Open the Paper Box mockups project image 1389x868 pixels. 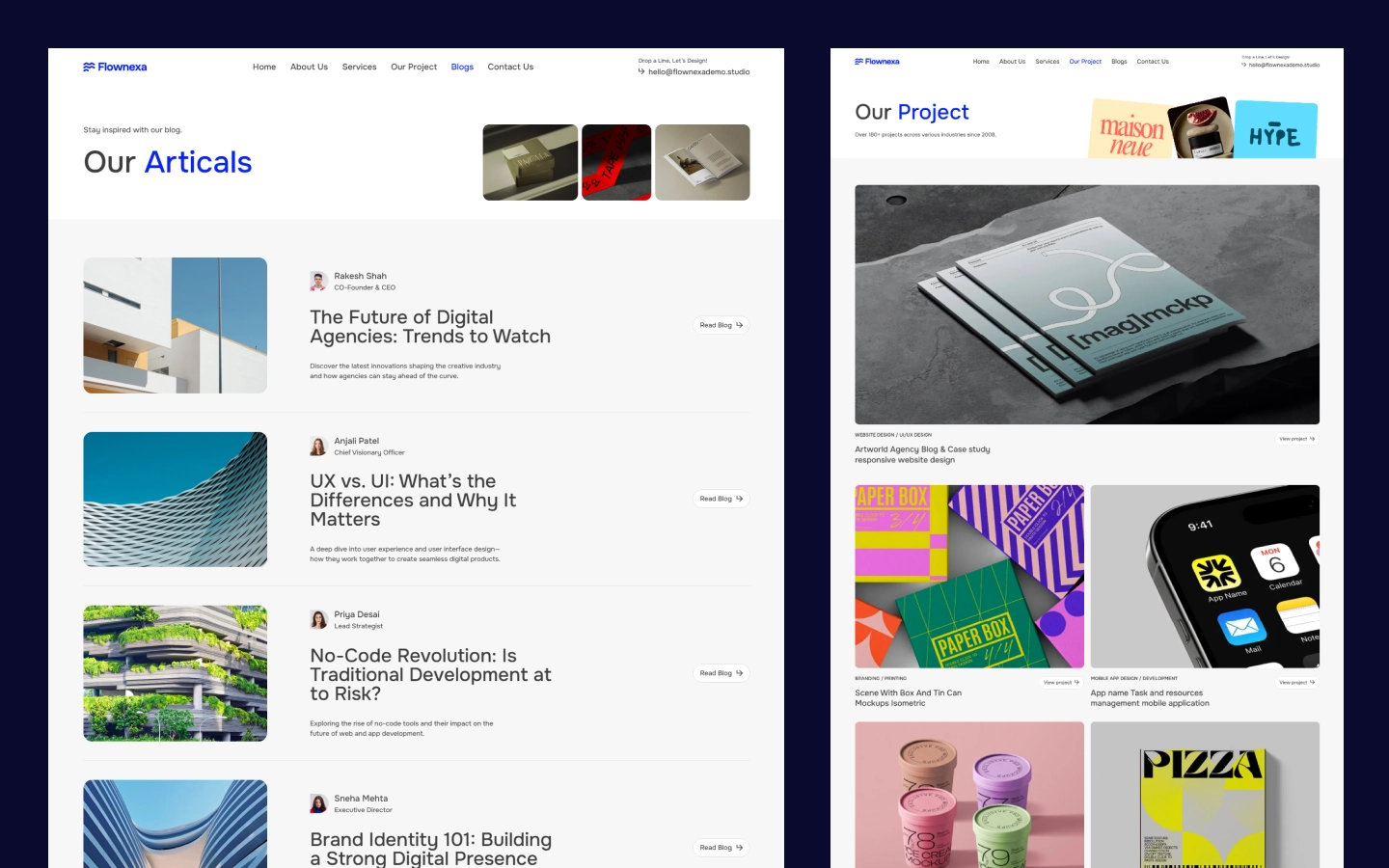click(x=969, y=577)
